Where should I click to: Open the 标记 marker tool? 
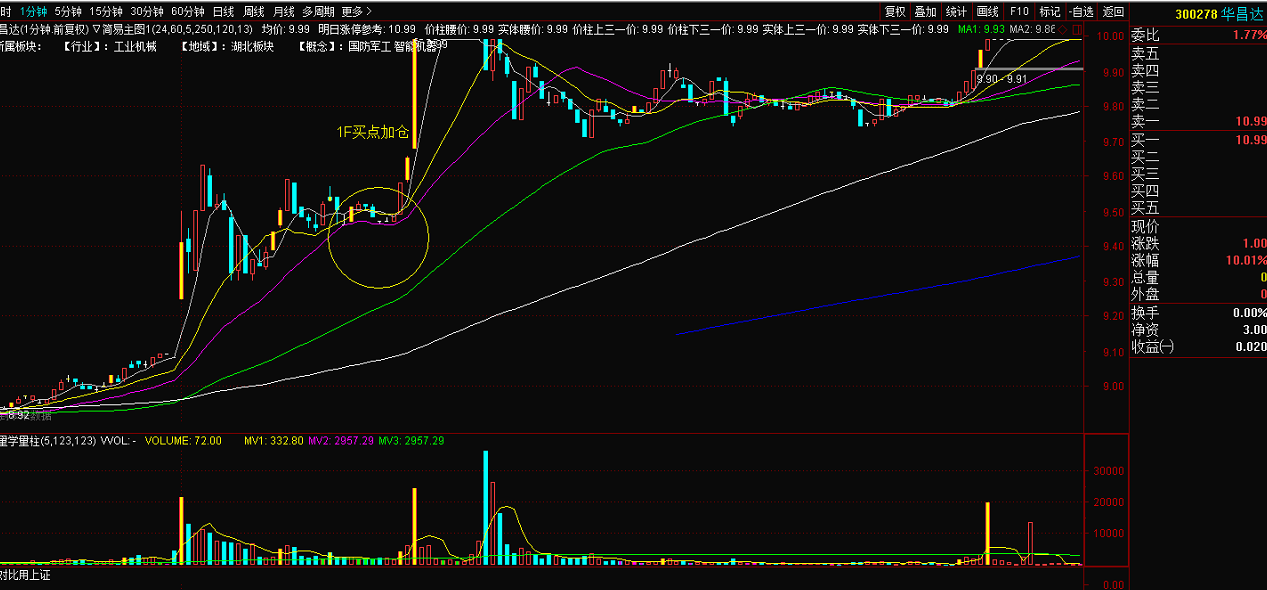point(1050,12)
